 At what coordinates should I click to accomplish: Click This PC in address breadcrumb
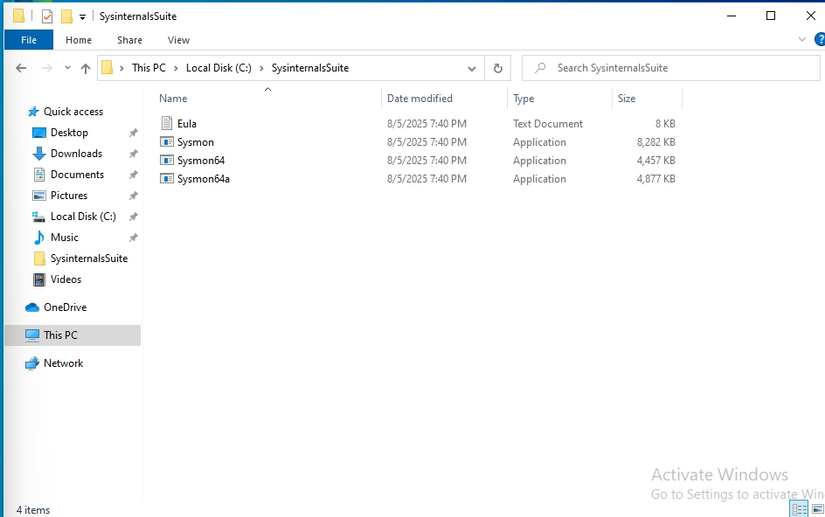pos(149,68)
